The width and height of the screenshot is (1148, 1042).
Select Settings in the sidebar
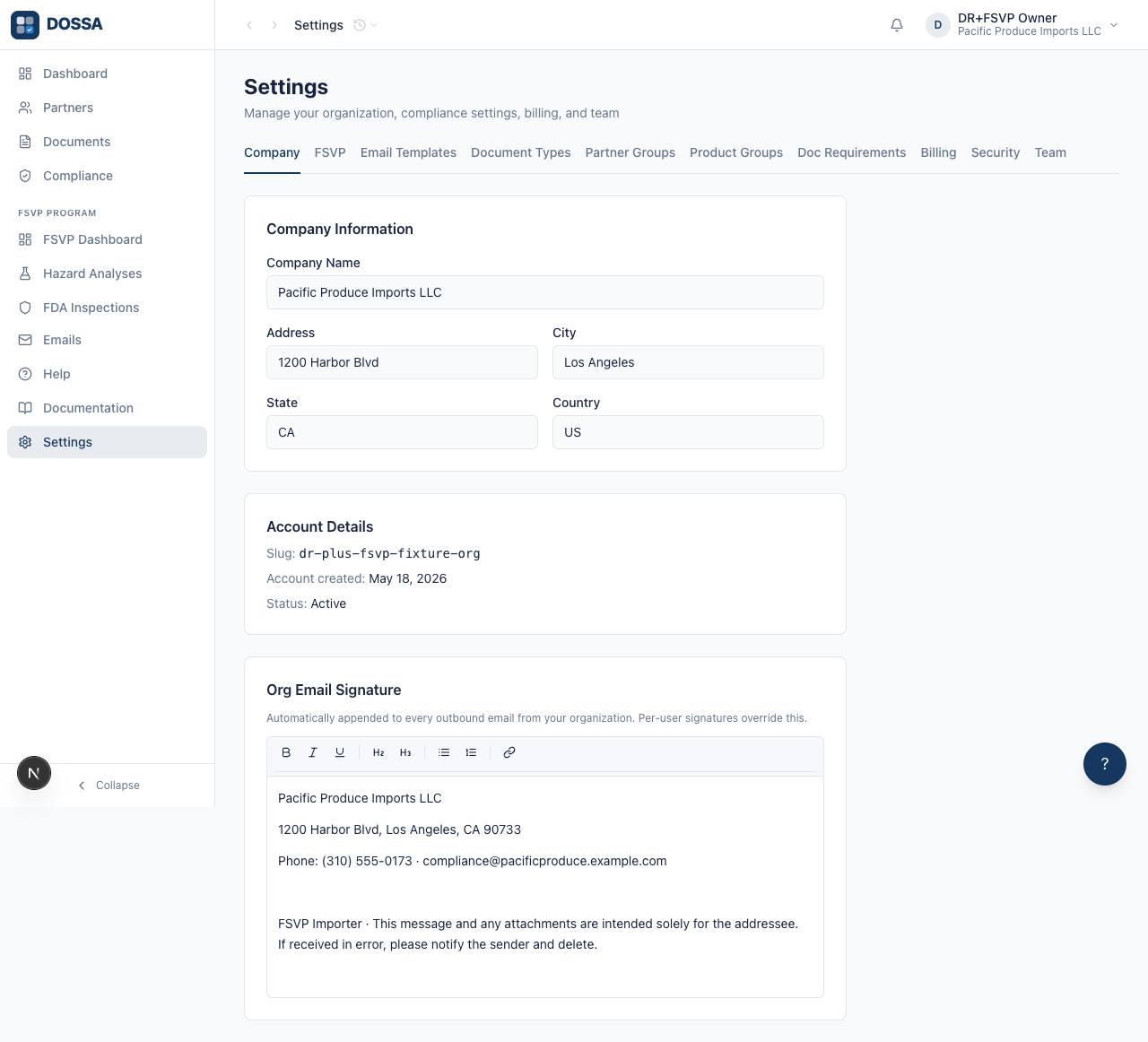tap(107, 442)
